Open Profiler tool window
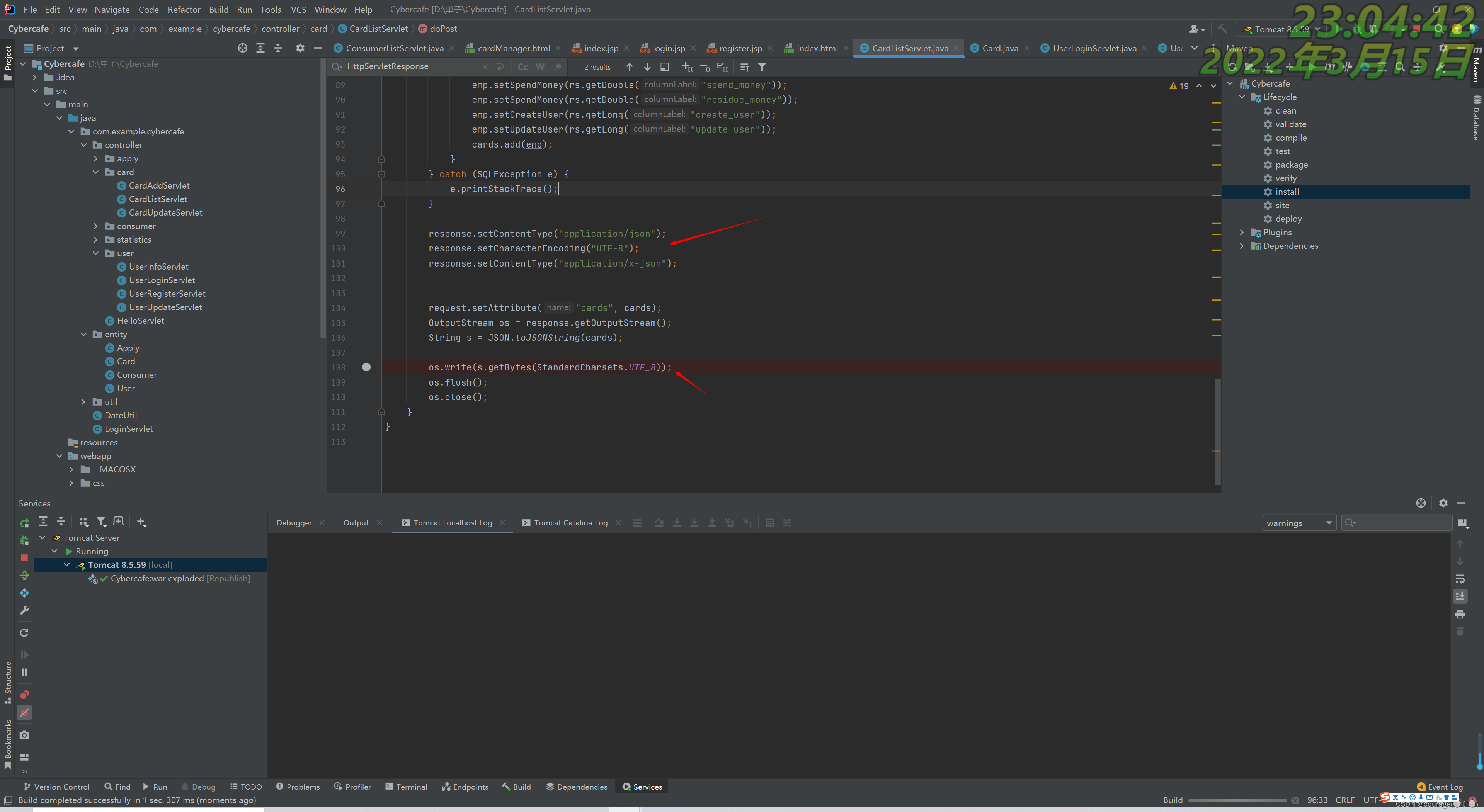 pyautogui.click(x=352, y=787)
